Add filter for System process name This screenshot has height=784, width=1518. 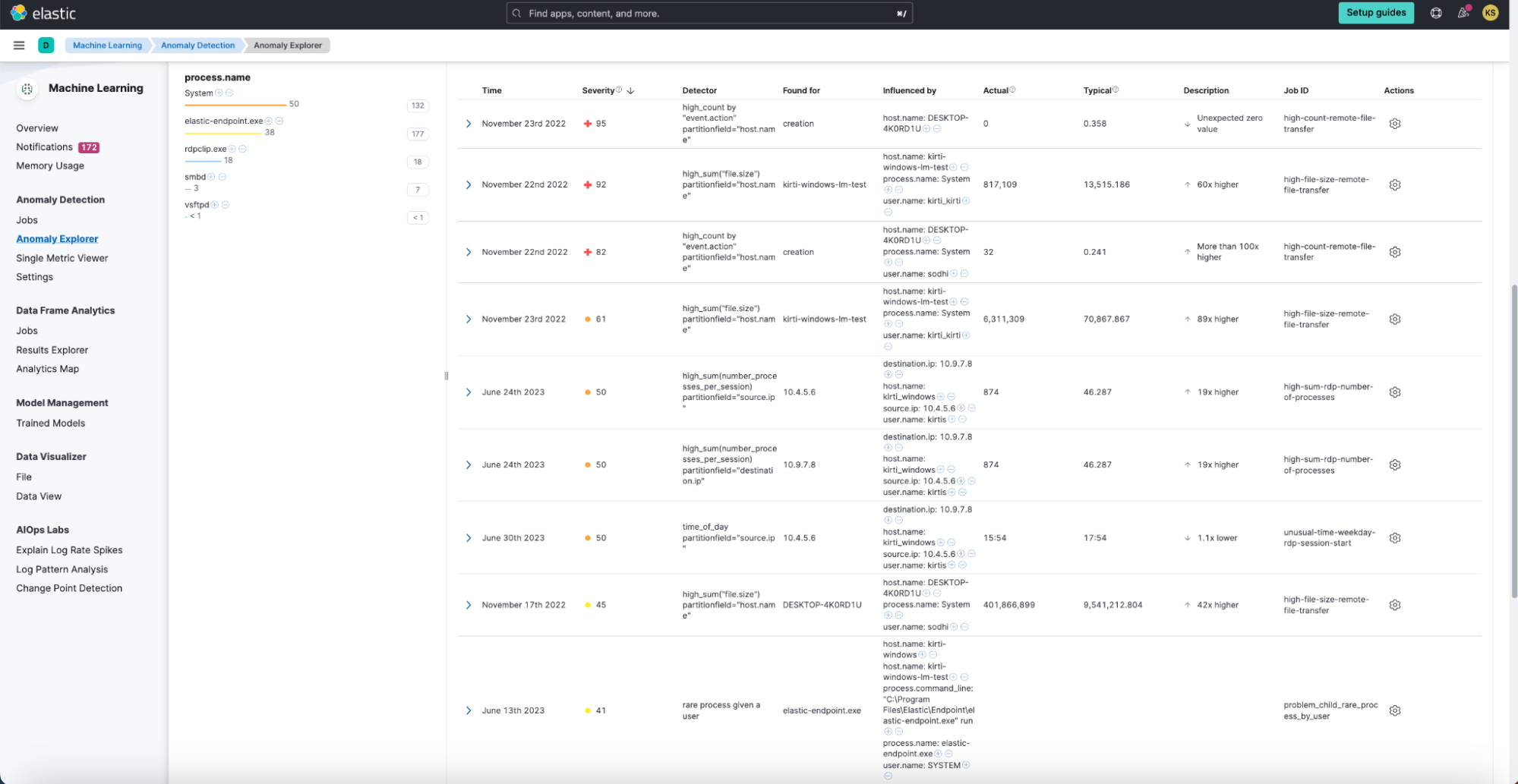coord(219,93)
